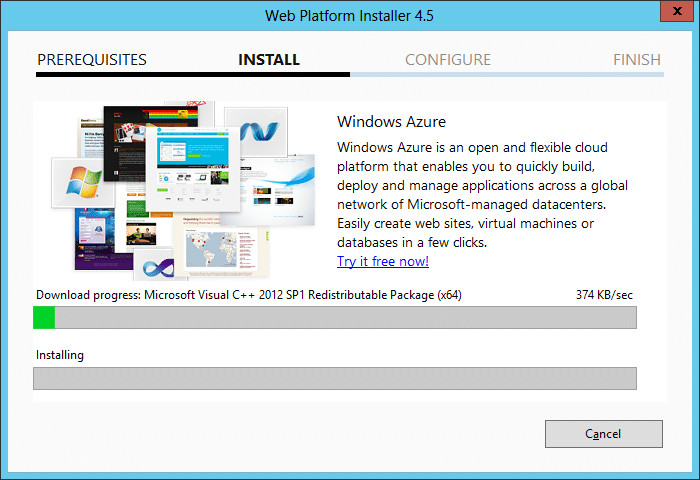Click the Windows flag logo thumbnail

pos(83,182)
